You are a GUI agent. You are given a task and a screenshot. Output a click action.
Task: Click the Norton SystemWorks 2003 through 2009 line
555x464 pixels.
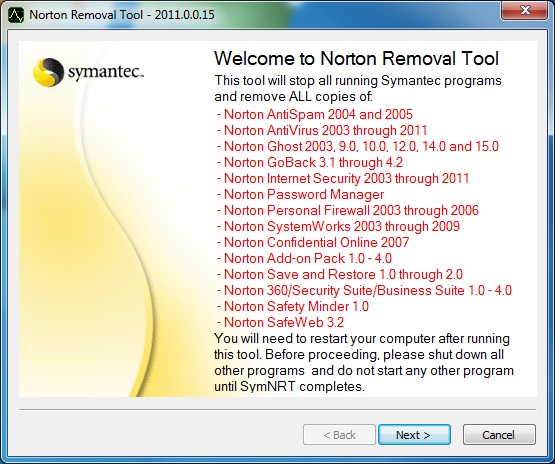338,226
